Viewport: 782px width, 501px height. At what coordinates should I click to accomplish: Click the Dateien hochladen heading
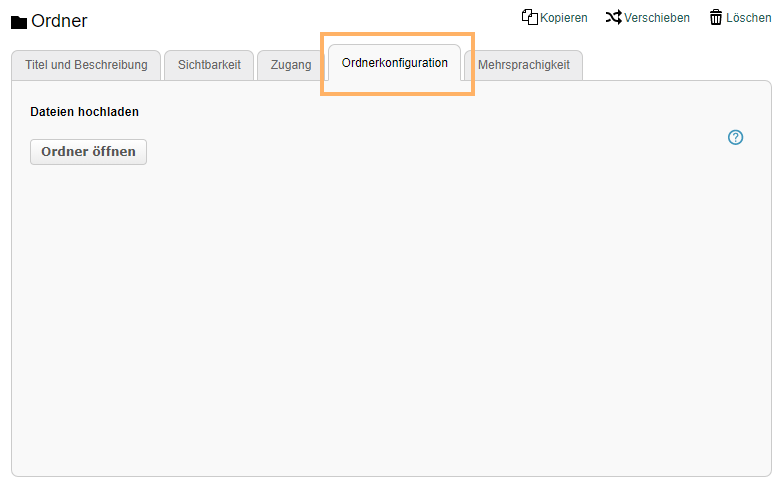84,112
